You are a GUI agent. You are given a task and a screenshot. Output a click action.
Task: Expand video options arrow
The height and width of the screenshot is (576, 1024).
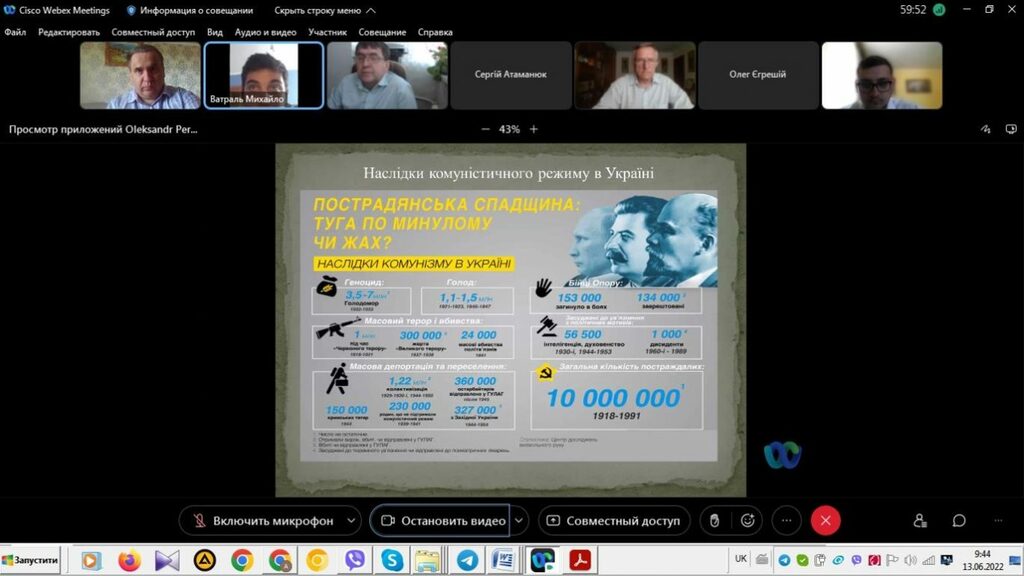point(519,521)
